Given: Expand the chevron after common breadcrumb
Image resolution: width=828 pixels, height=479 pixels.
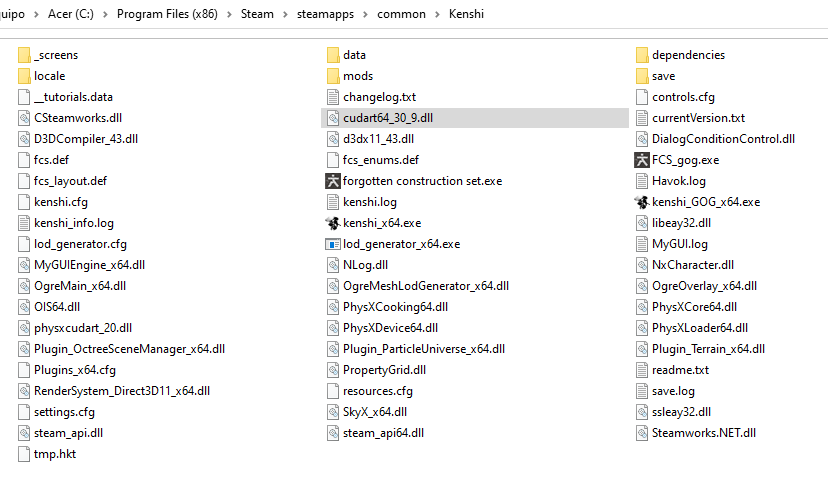Looking at the screenshot, I should [437, 14].
